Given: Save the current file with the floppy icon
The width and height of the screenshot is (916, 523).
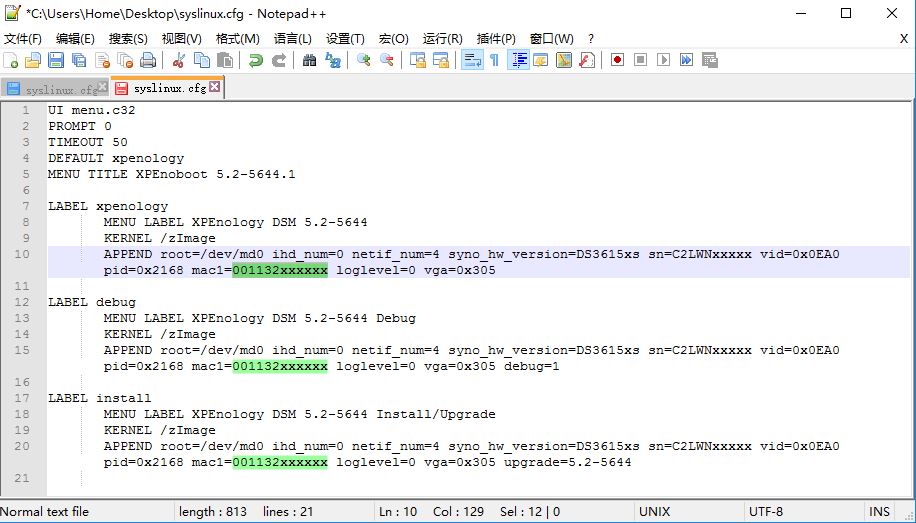Looking at the screenshot, I should tap(56, 60).
